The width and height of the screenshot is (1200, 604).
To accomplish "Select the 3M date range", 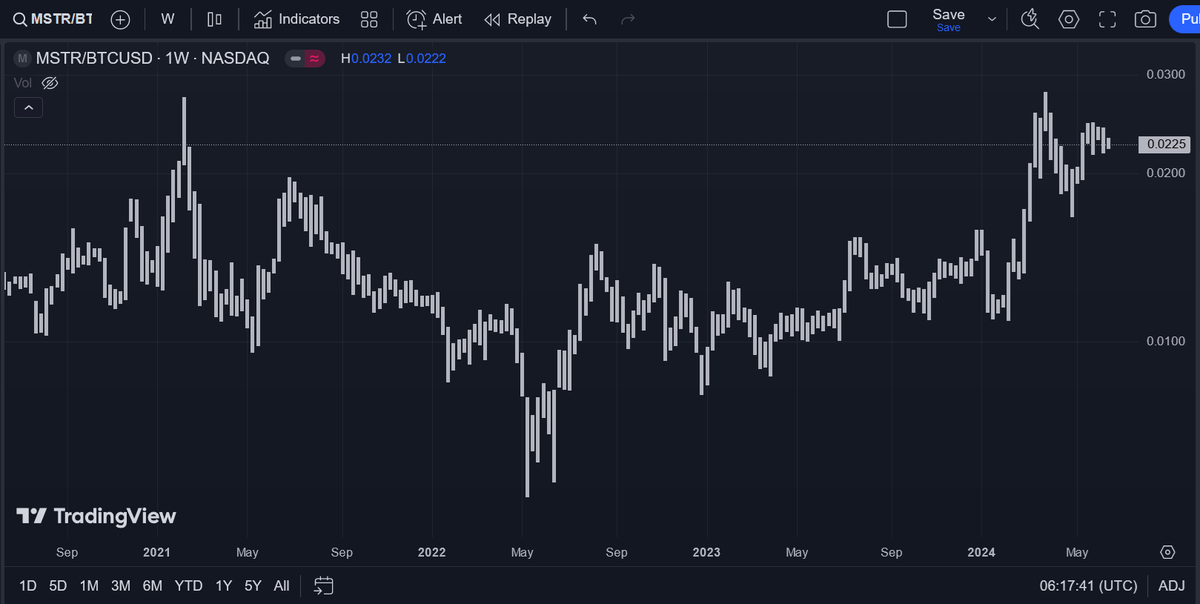I will coord(120,585).
